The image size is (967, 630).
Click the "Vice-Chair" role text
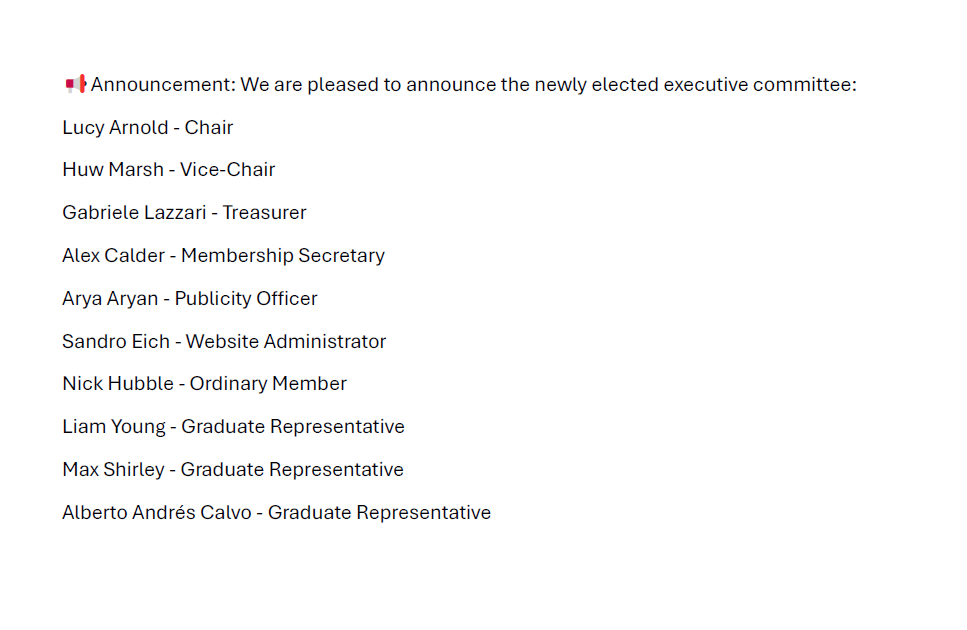pyautogui.click(x=227, y=170)
